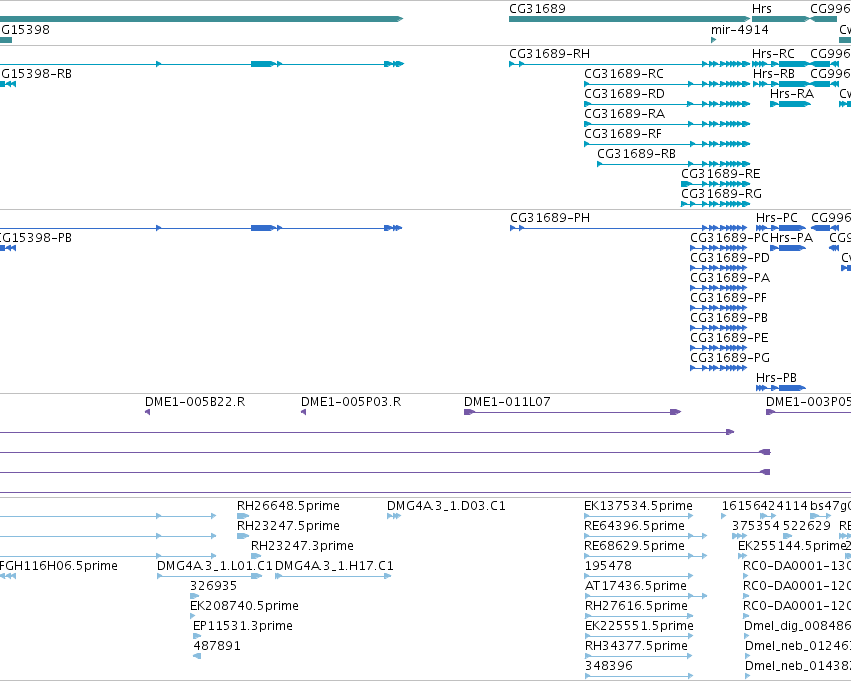
Task: Select clone DME1-005B22.R label
Action: coord(195,402)
